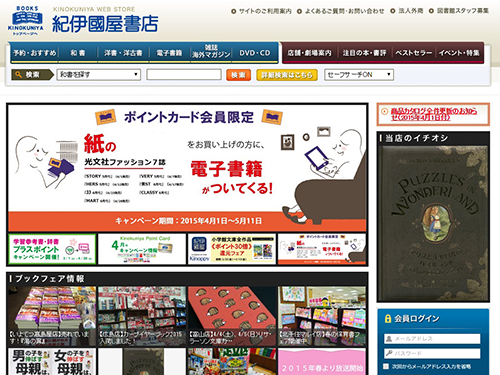Open the Puzzles in Wonderland book cover
The height and width of the screenshot is (375, 500).
(x=433, y=223)
